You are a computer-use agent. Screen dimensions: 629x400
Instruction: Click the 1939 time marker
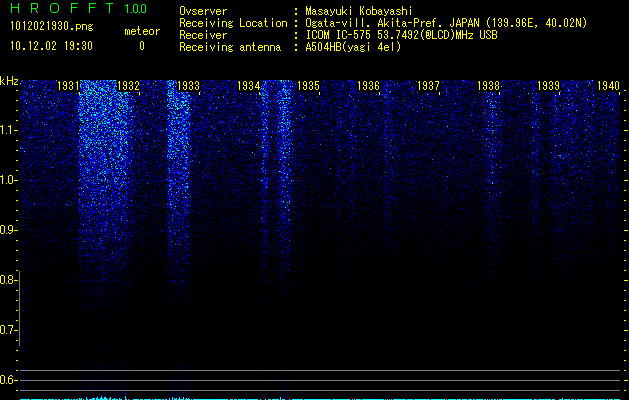click(x=548, y=85)
